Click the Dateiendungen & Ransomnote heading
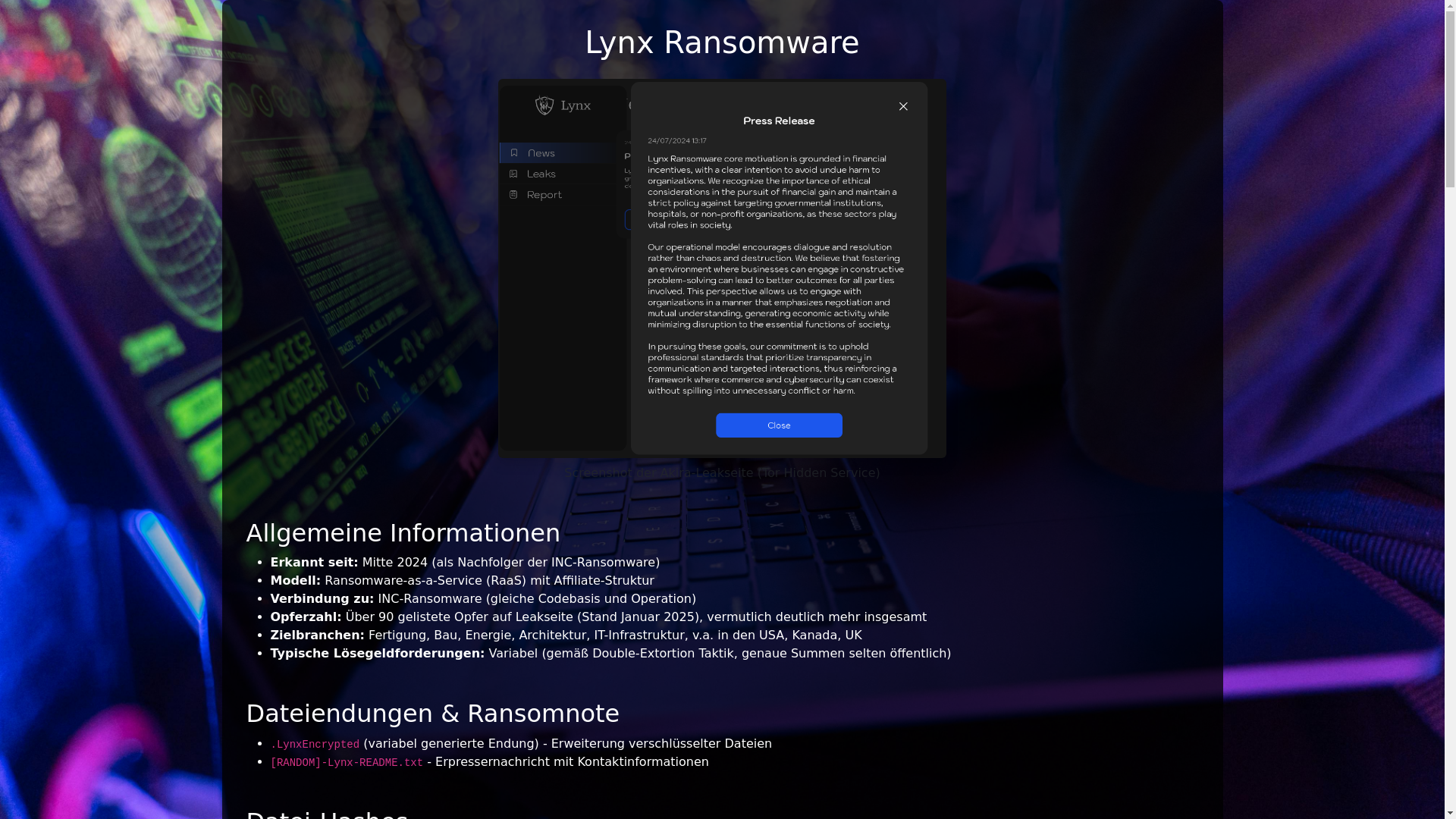The width and height of the screenshot is (1456, 819). tap(432, 714)
